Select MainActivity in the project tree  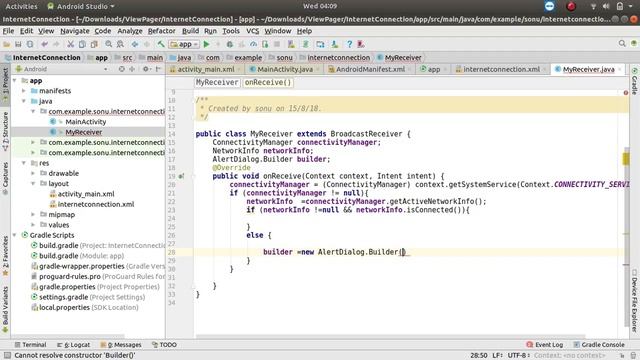tap(86, 122)
